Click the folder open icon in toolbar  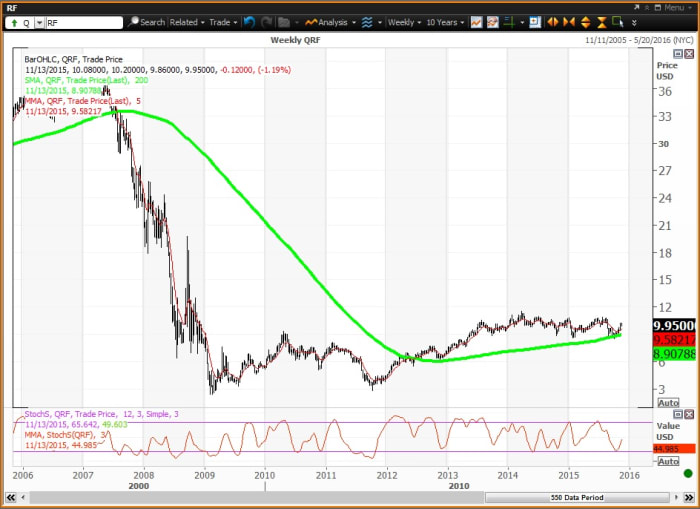pyautogui.click(x=284, y=22)
